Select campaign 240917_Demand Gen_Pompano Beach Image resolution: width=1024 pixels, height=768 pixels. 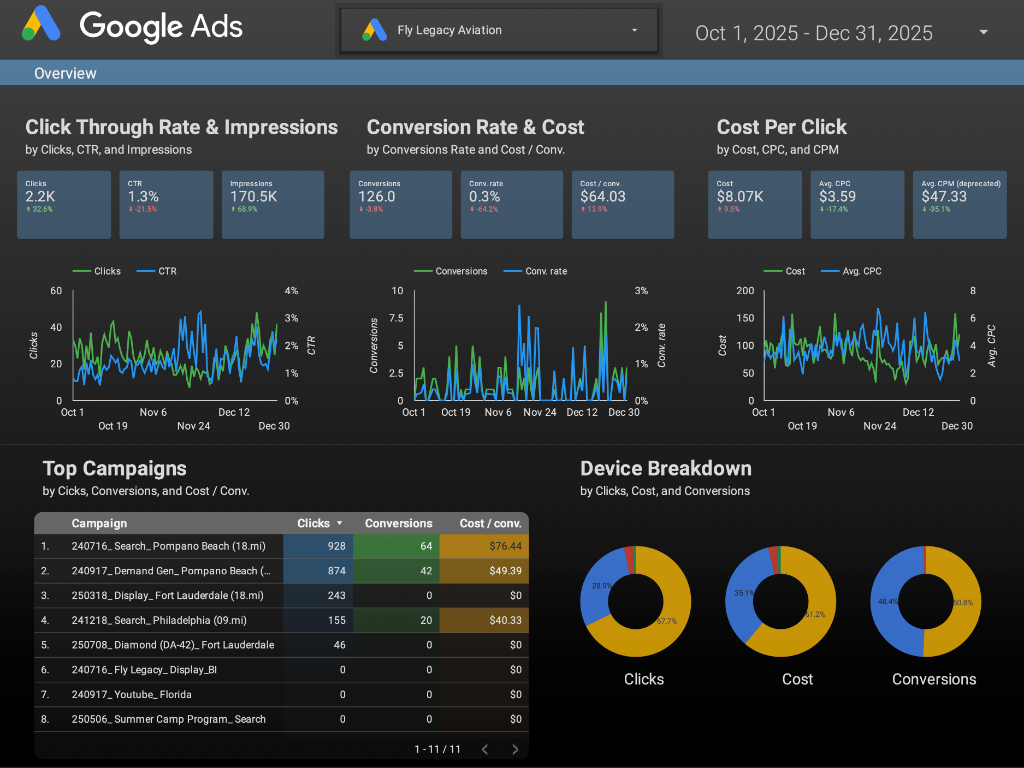[x=171, y=571]
